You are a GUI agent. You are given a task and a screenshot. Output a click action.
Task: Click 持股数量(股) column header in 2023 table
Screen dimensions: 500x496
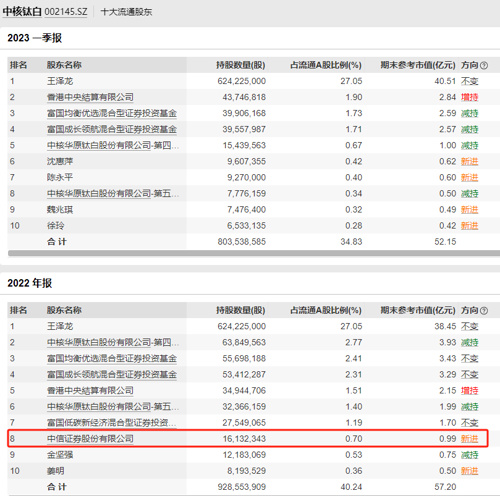point(241,65)
